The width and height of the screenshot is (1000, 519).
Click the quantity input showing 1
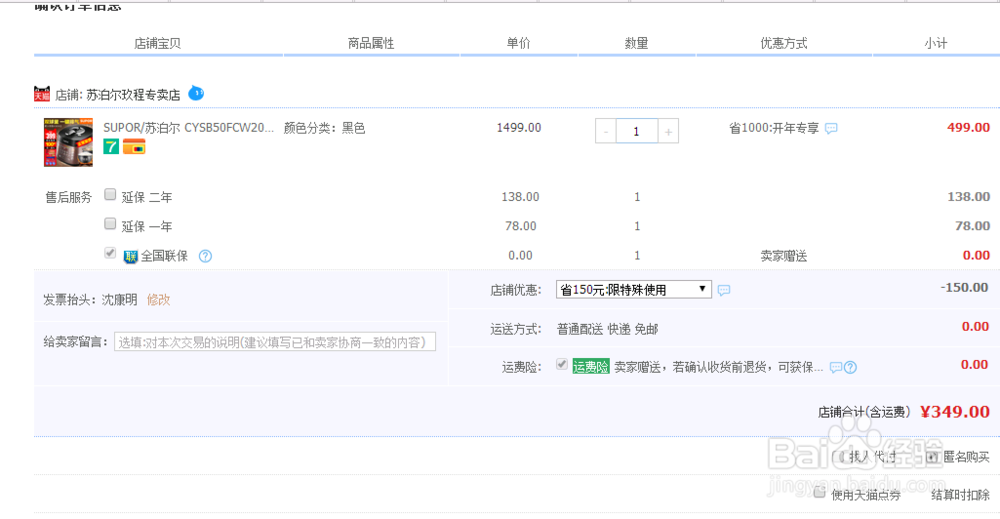pos(636,131)
